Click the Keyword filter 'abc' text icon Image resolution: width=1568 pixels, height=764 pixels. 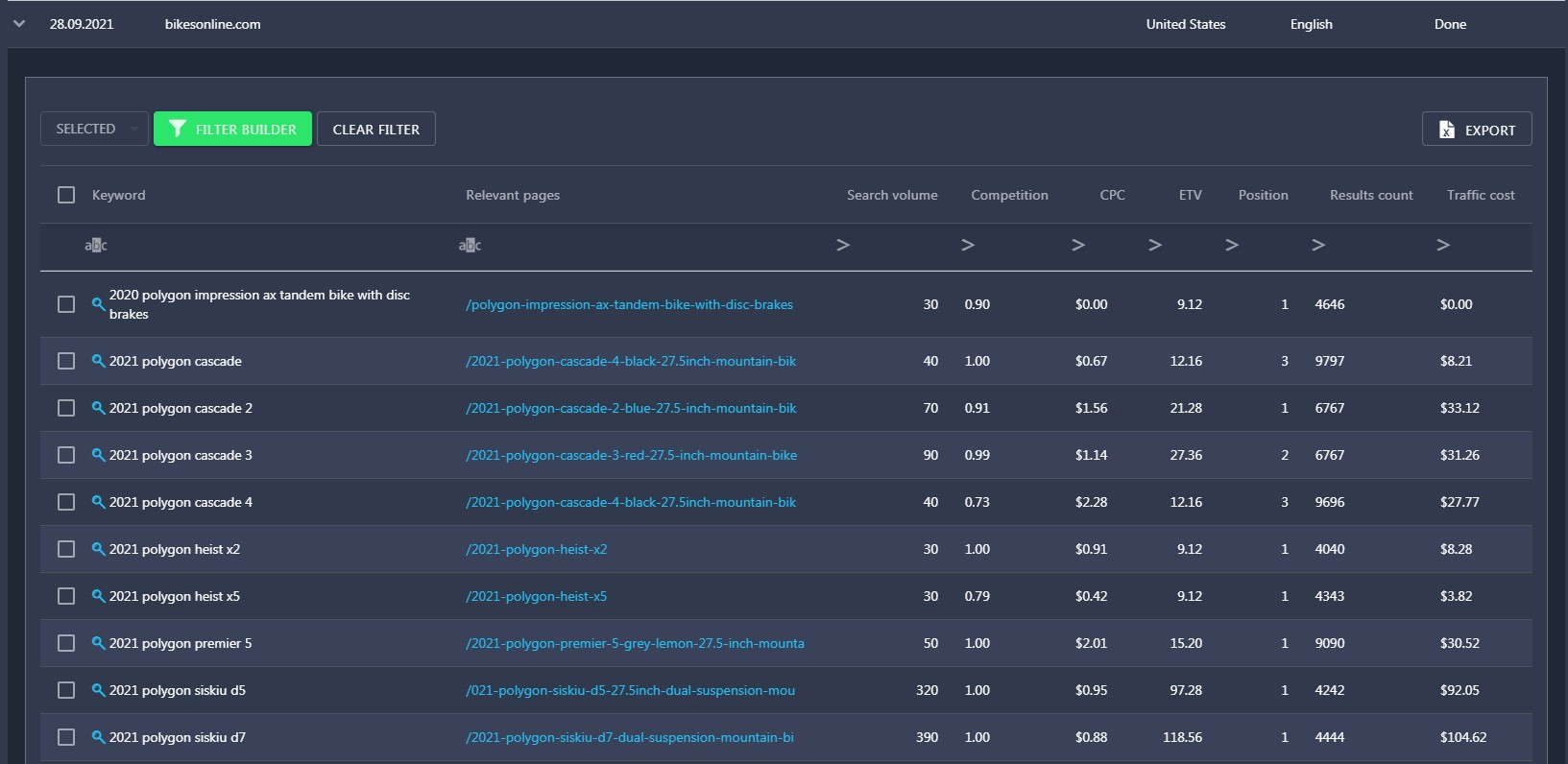pos(96,246)
